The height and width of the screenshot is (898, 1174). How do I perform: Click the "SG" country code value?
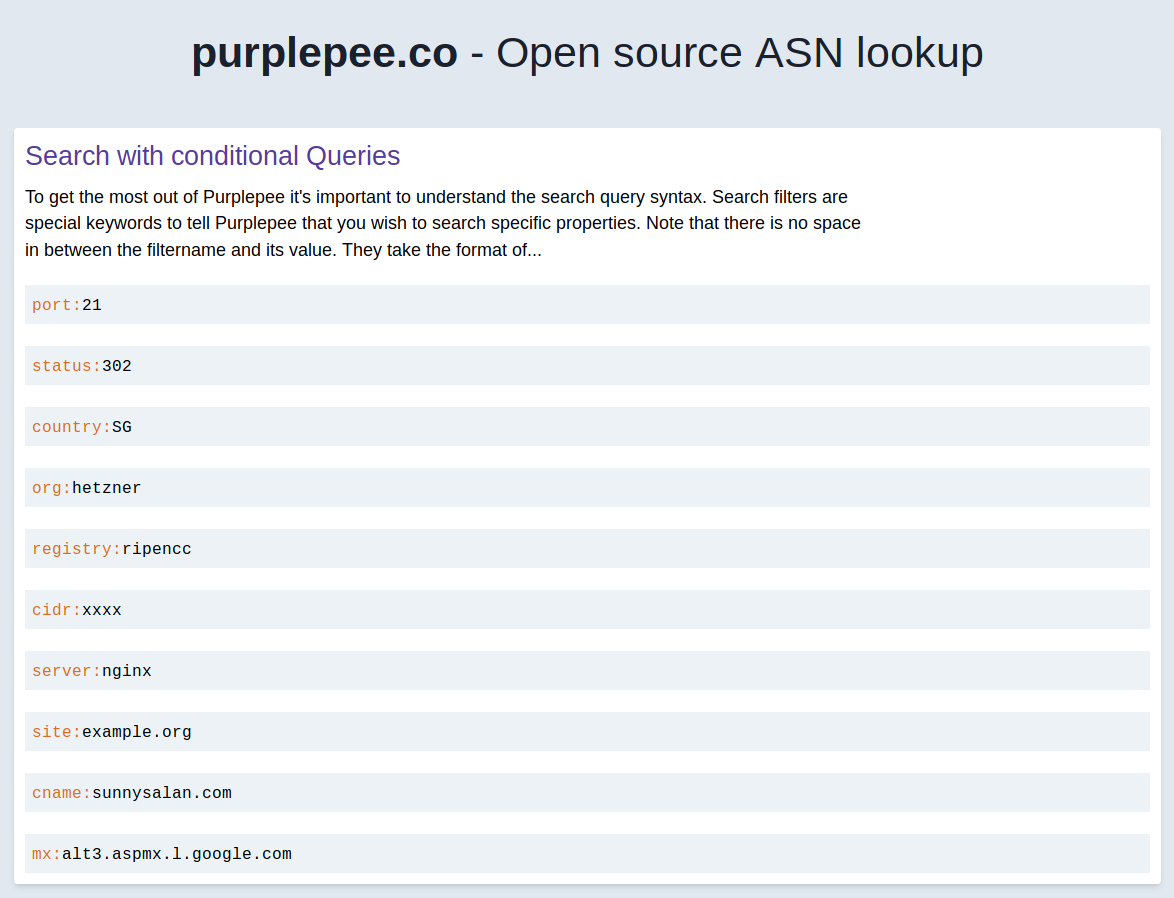122,427
